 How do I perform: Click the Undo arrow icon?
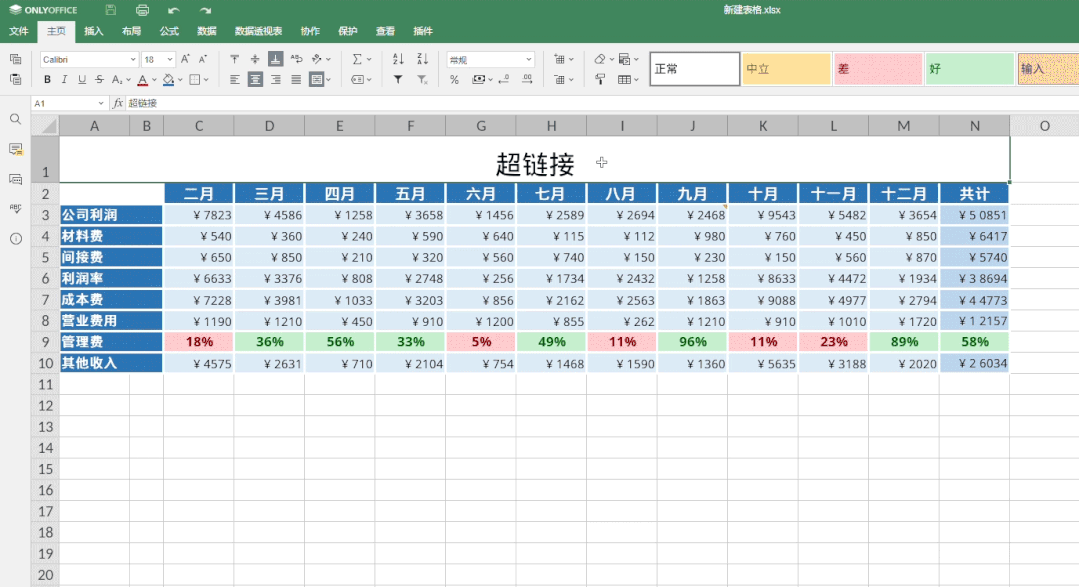click(x=173, y=10)
